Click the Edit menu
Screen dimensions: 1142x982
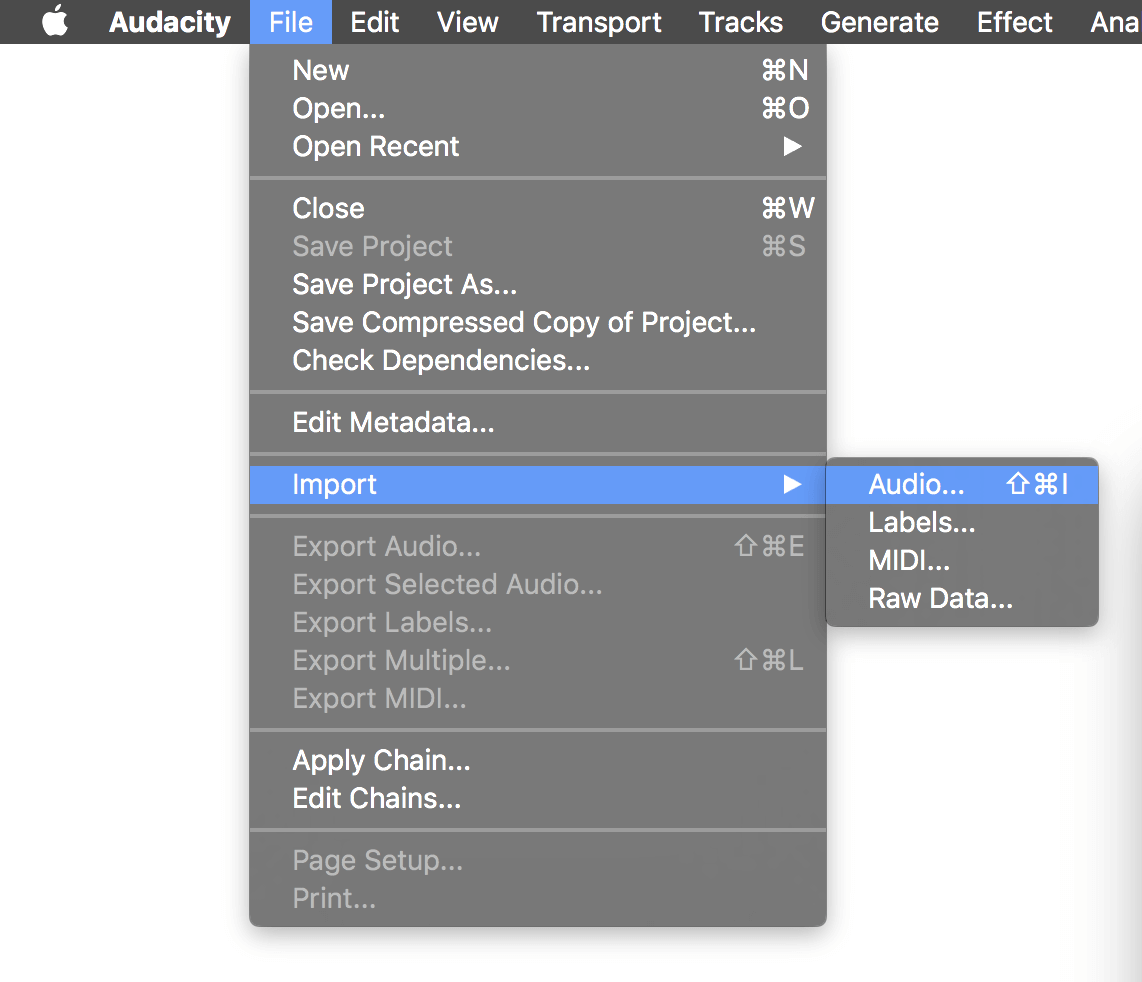point(374,21)
